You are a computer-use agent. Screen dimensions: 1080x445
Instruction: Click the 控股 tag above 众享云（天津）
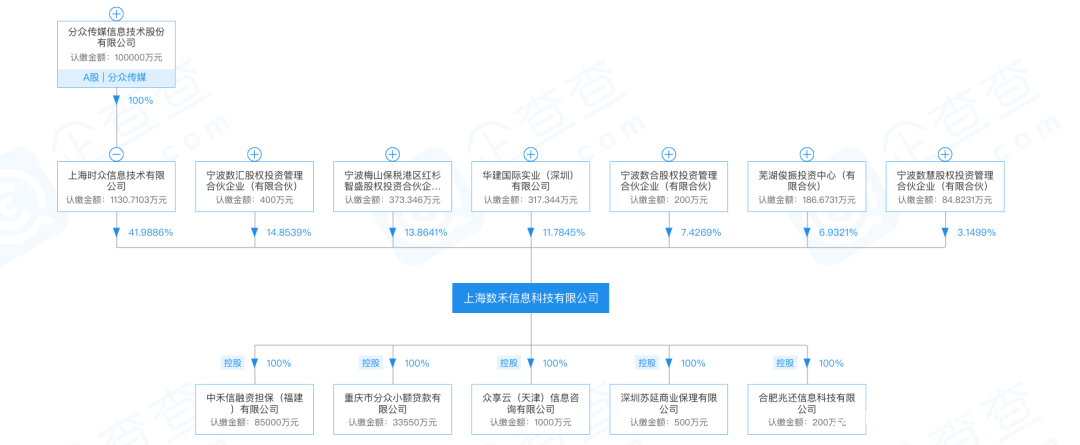[x=509, y=363]
